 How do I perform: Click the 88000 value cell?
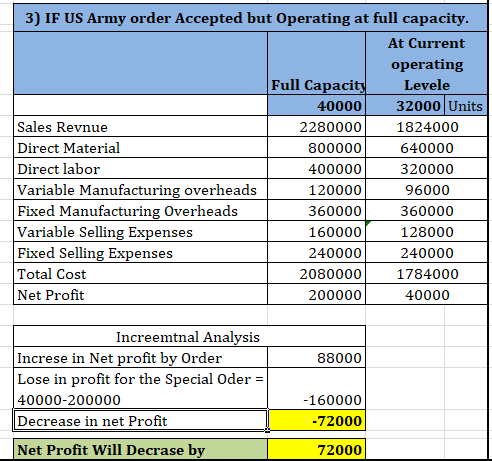tap(316, 358)
